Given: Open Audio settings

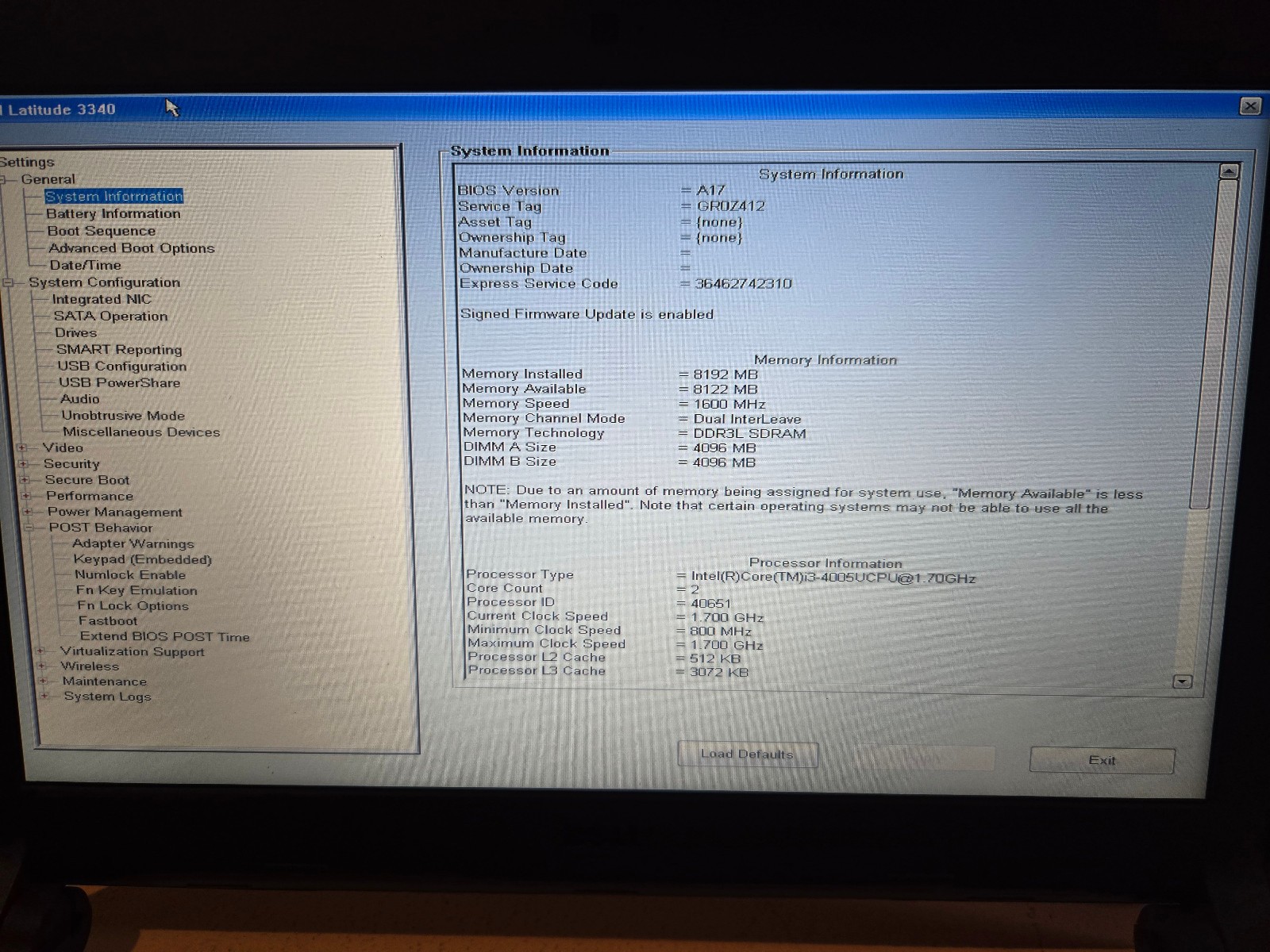Looking at the screenshot, I should pyautogui.click(x=79, y=399).
